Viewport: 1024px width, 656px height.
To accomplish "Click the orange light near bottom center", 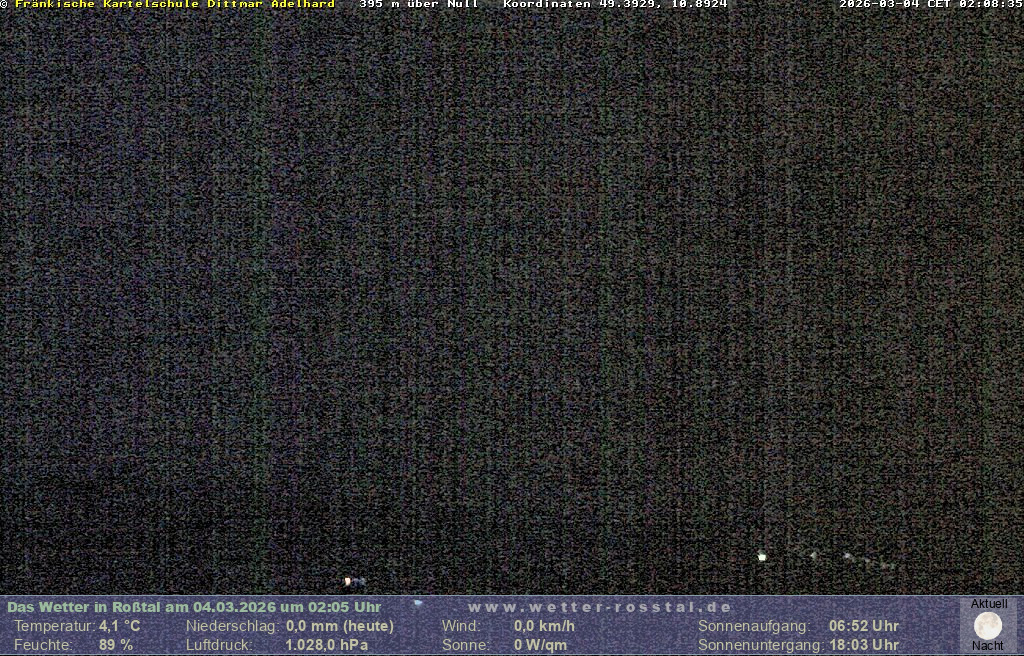I will (x=348, y=580).
